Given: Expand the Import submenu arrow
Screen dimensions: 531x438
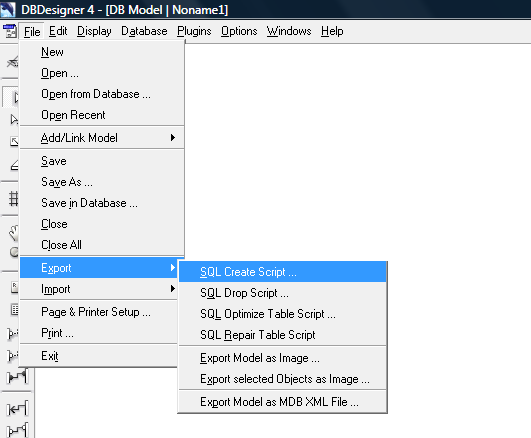Looking at the screenshot, I should click(x=173, y=289).
